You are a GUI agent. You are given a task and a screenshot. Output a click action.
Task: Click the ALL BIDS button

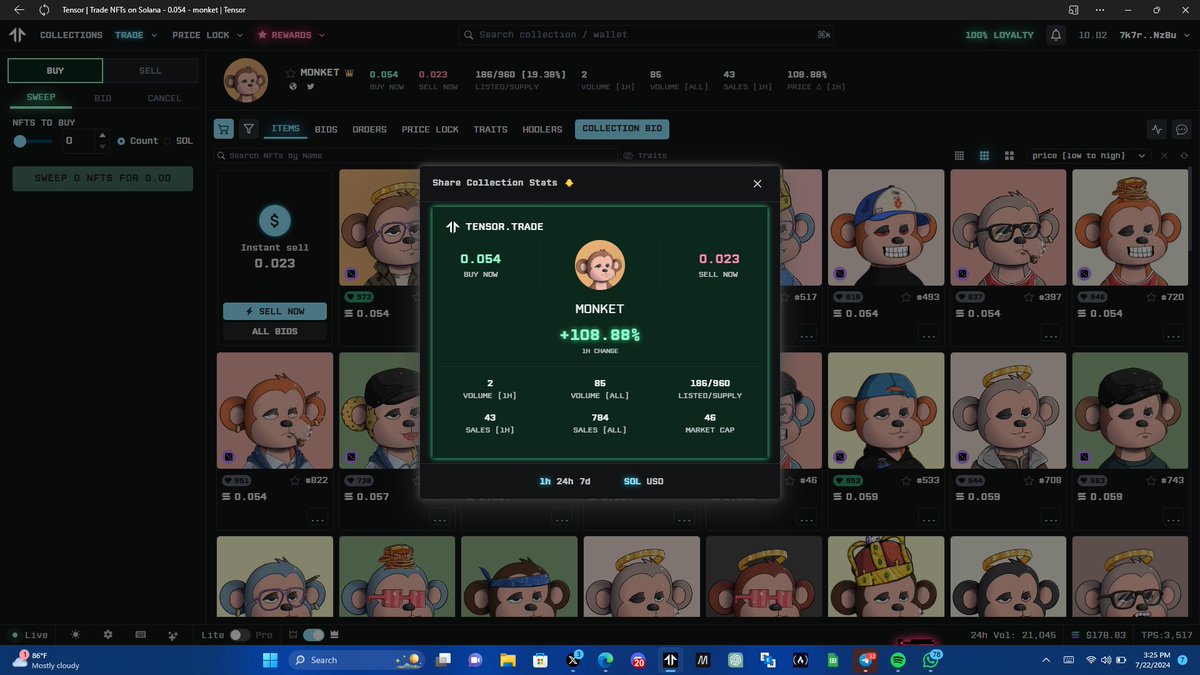pyautogui.click(x=275, y=331)
